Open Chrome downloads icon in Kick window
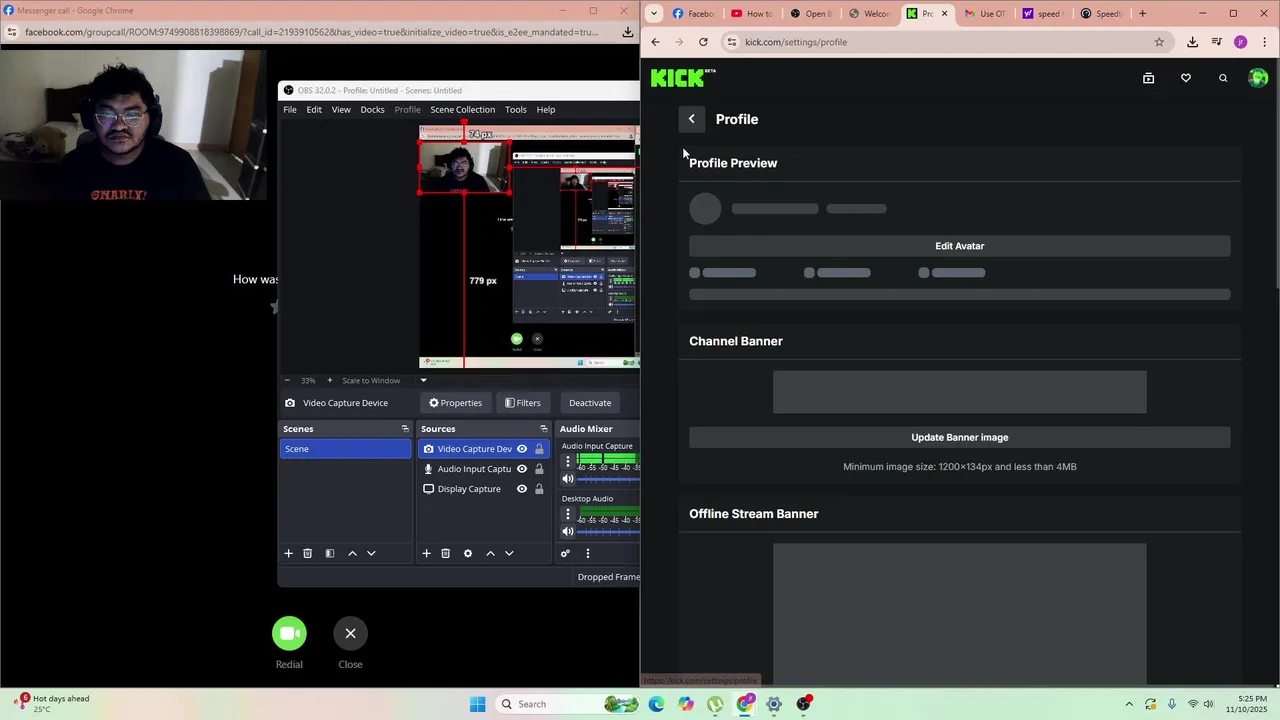The height and width of the screenshot is (720, 1280). pos(1192,42)
